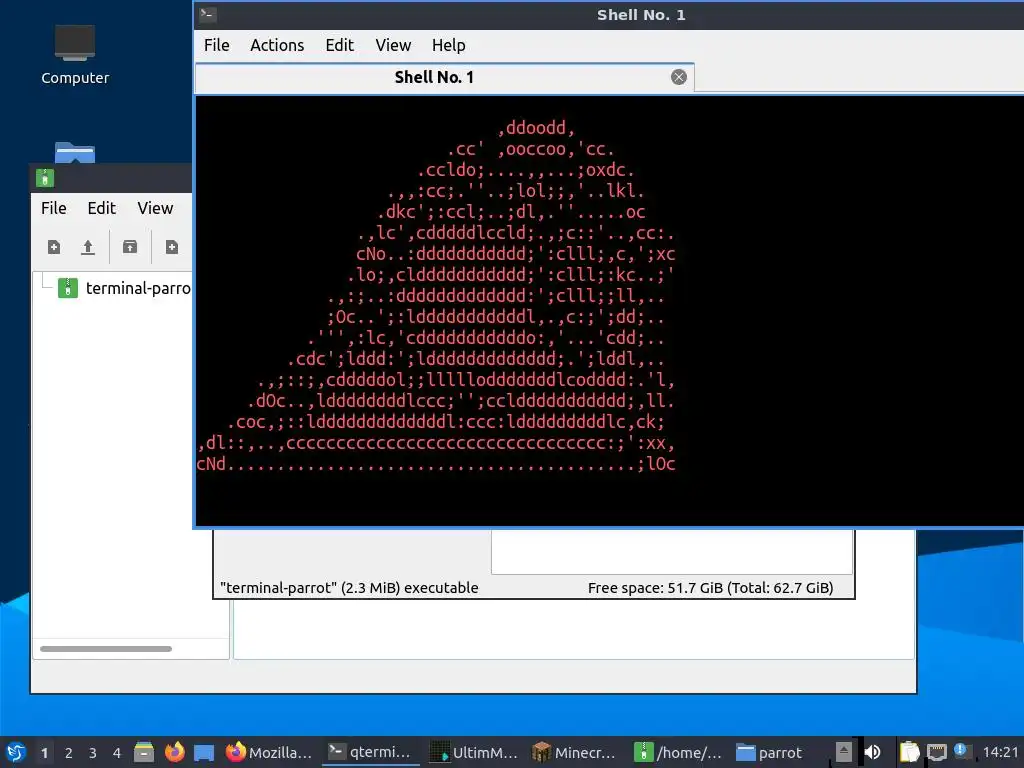This screenshot has width=1024, height=768.
Task: Click green zip icon in archiver title bar
Action: tap(45, 178)
